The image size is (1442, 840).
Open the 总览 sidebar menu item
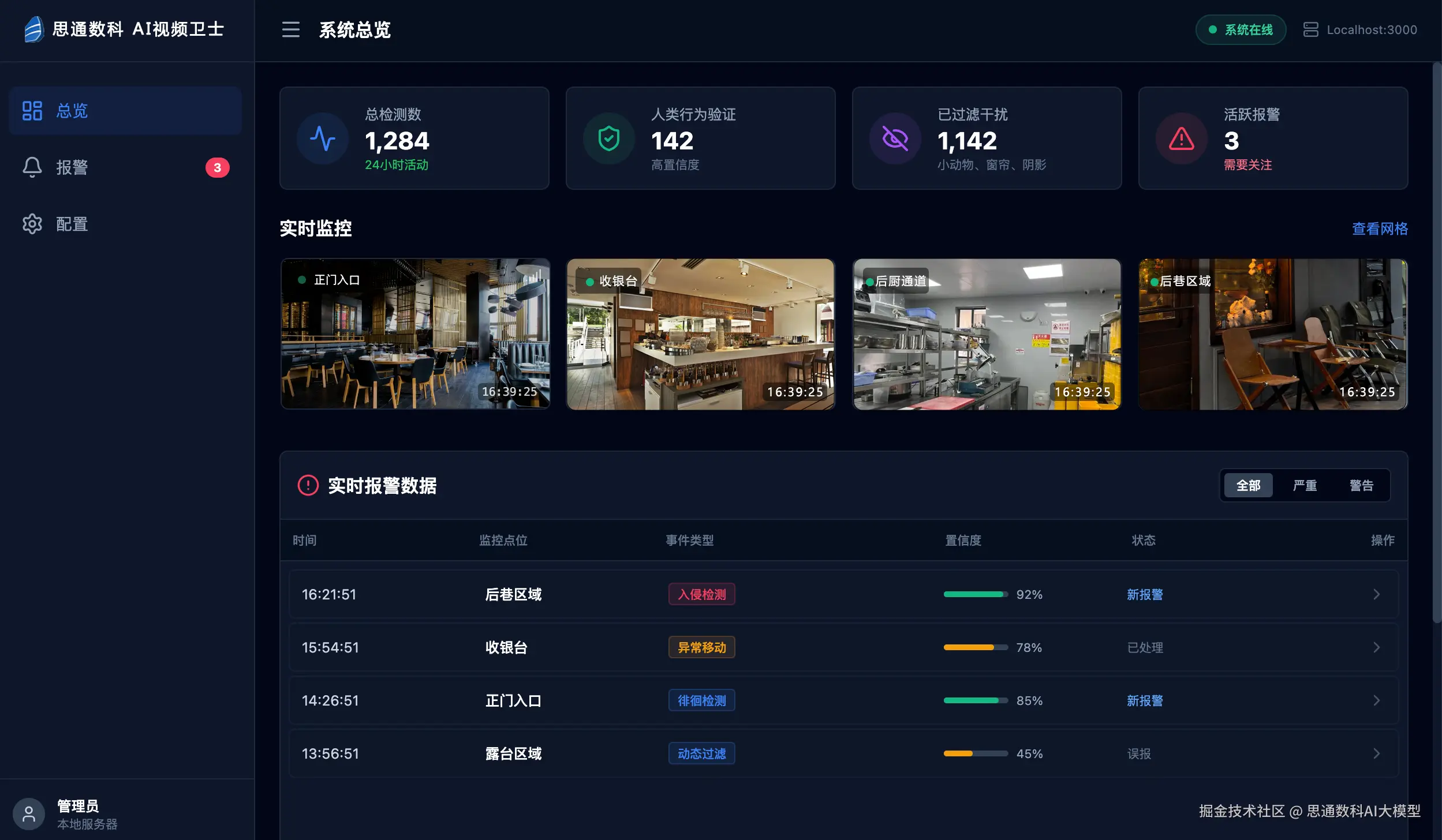(125, 111)
